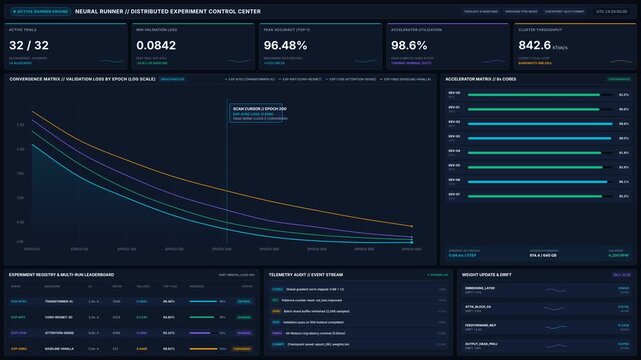Select the FEEDFORWARD_MLP drift row
Image resolution: width=641 pixels, height=360 pixels.
tap(547, 327)
